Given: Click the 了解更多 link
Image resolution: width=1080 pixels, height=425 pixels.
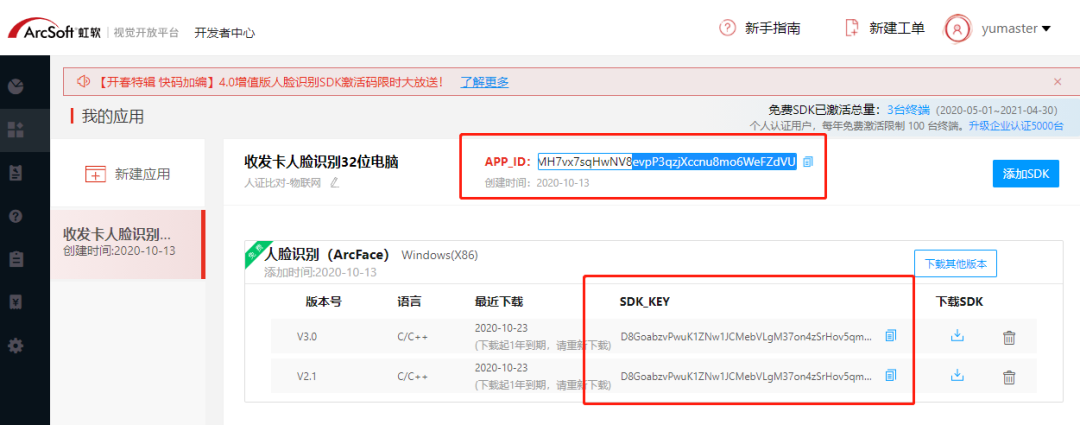Looking at the screenshot, I should [485, 82].
